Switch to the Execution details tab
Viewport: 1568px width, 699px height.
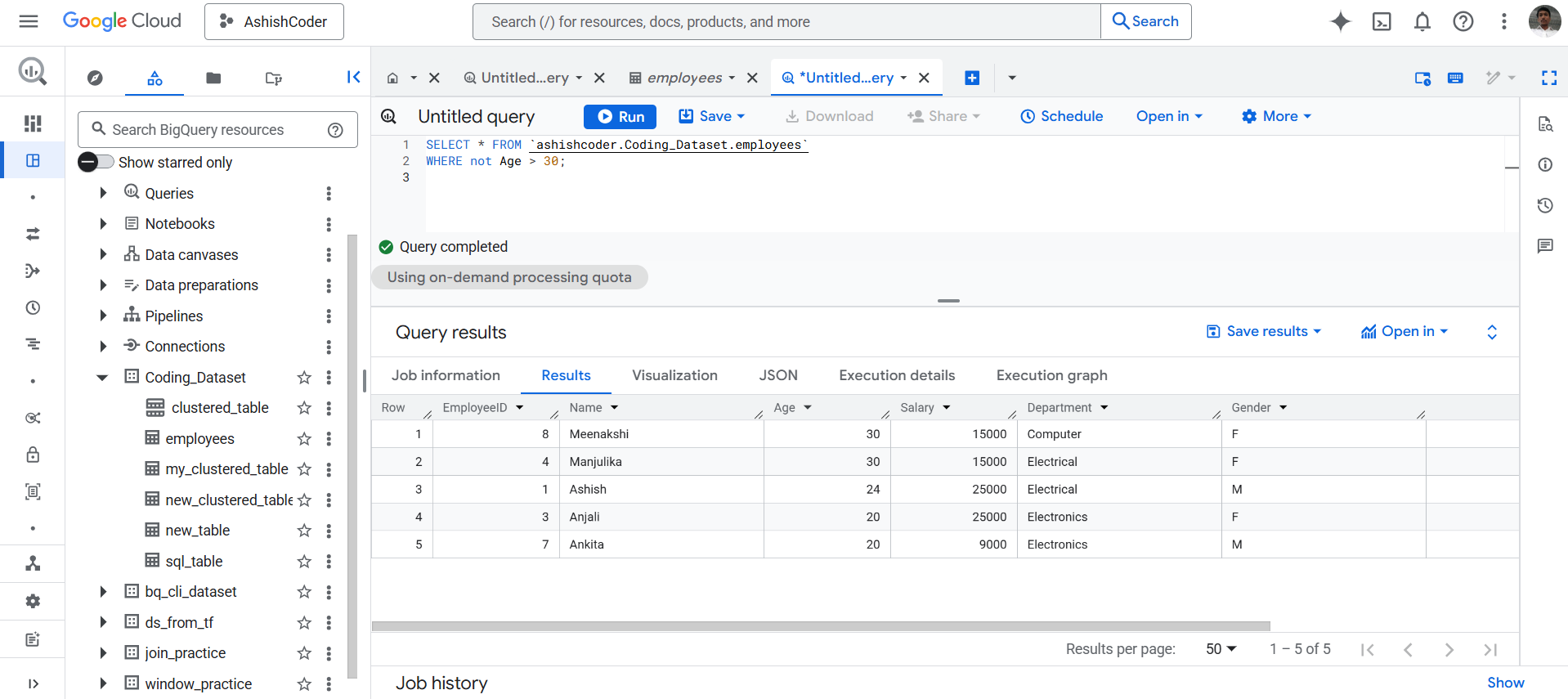tap(897, 375)
